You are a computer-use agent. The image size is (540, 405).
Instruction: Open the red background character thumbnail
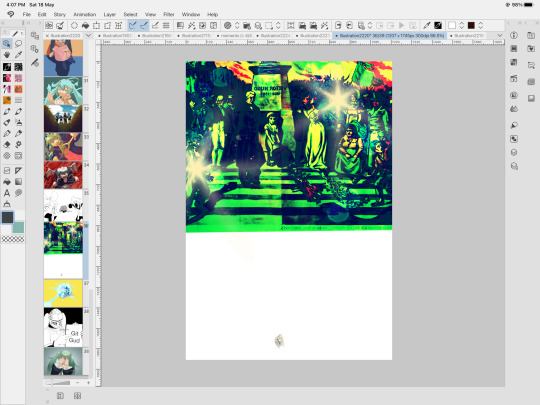[x=63, y=175]
